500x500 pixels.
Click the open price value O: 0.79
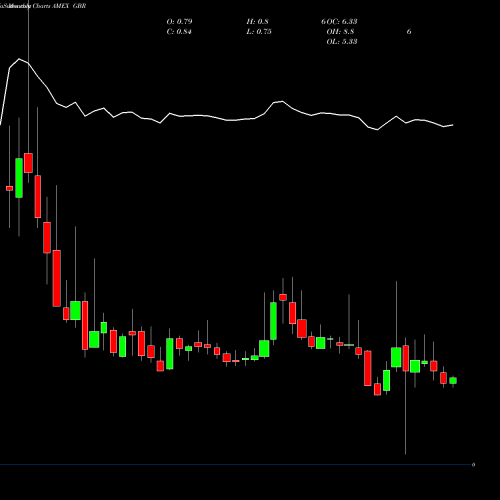pos(179,22)
